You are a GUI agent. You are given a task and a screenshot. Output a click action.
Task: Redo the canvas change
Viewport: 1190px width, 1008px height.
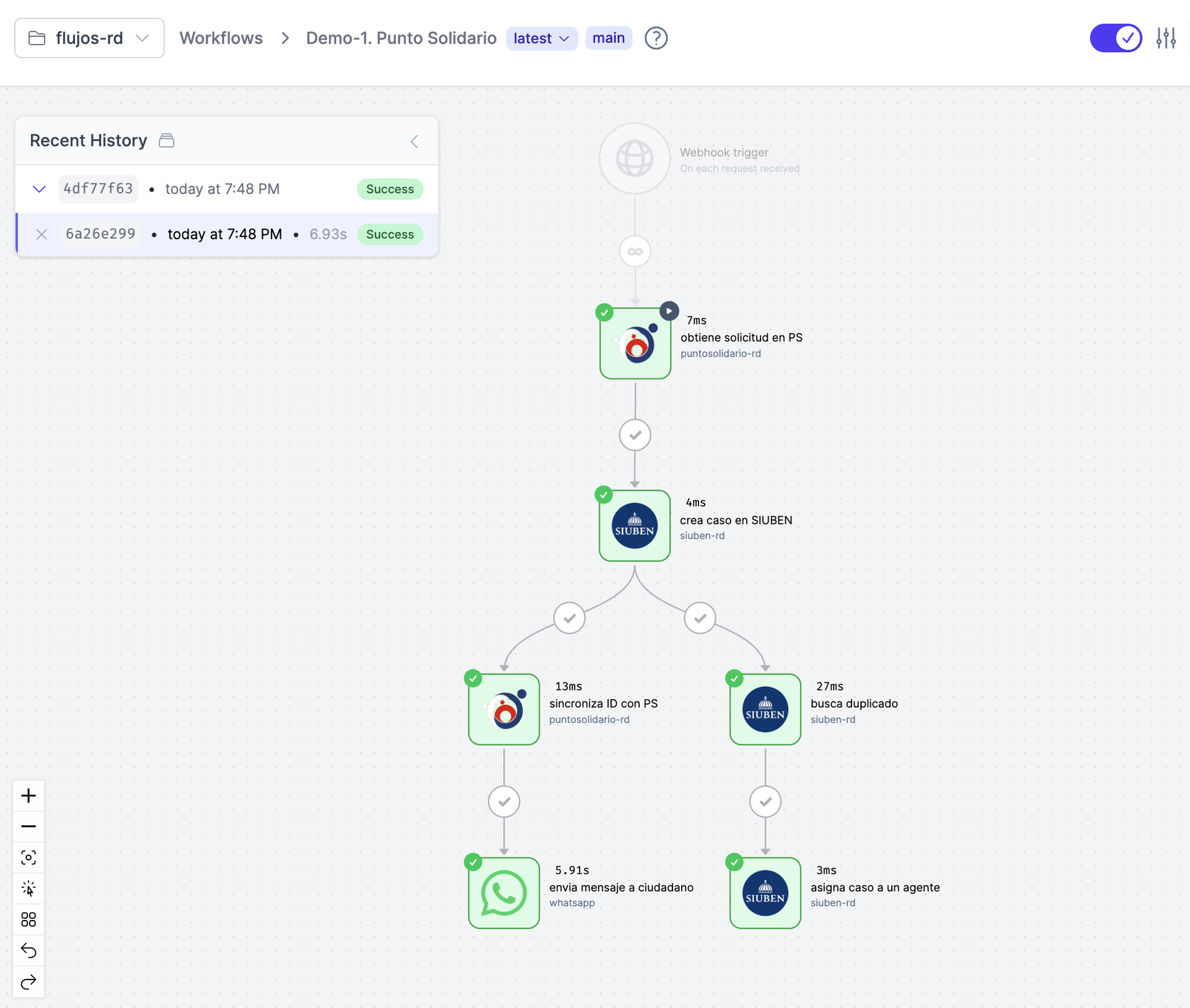(x=29, y=982)
